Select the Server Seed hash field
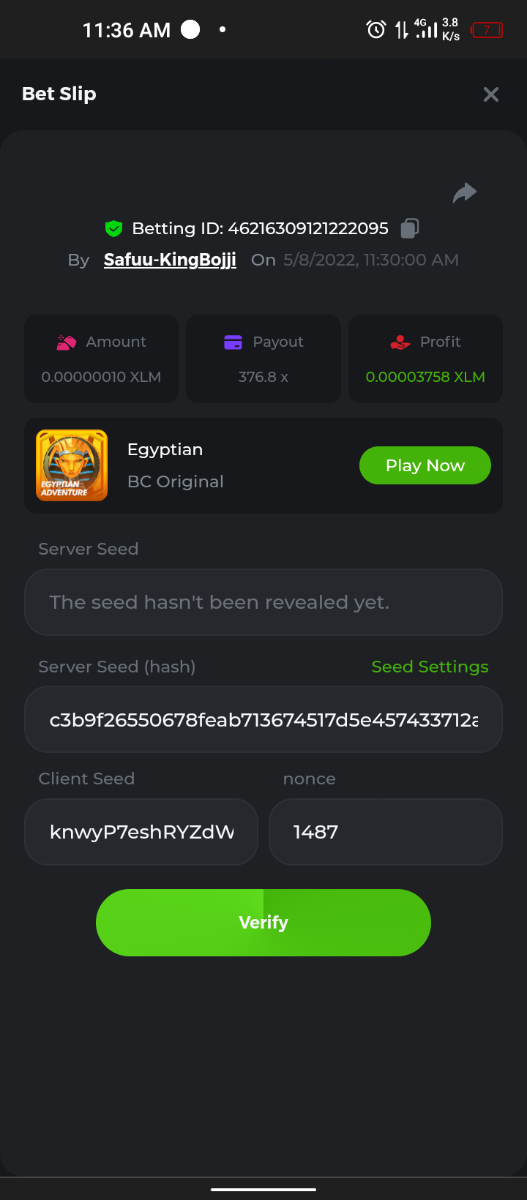This screenshot has height=1200, width=527. (x=263, y=719)
